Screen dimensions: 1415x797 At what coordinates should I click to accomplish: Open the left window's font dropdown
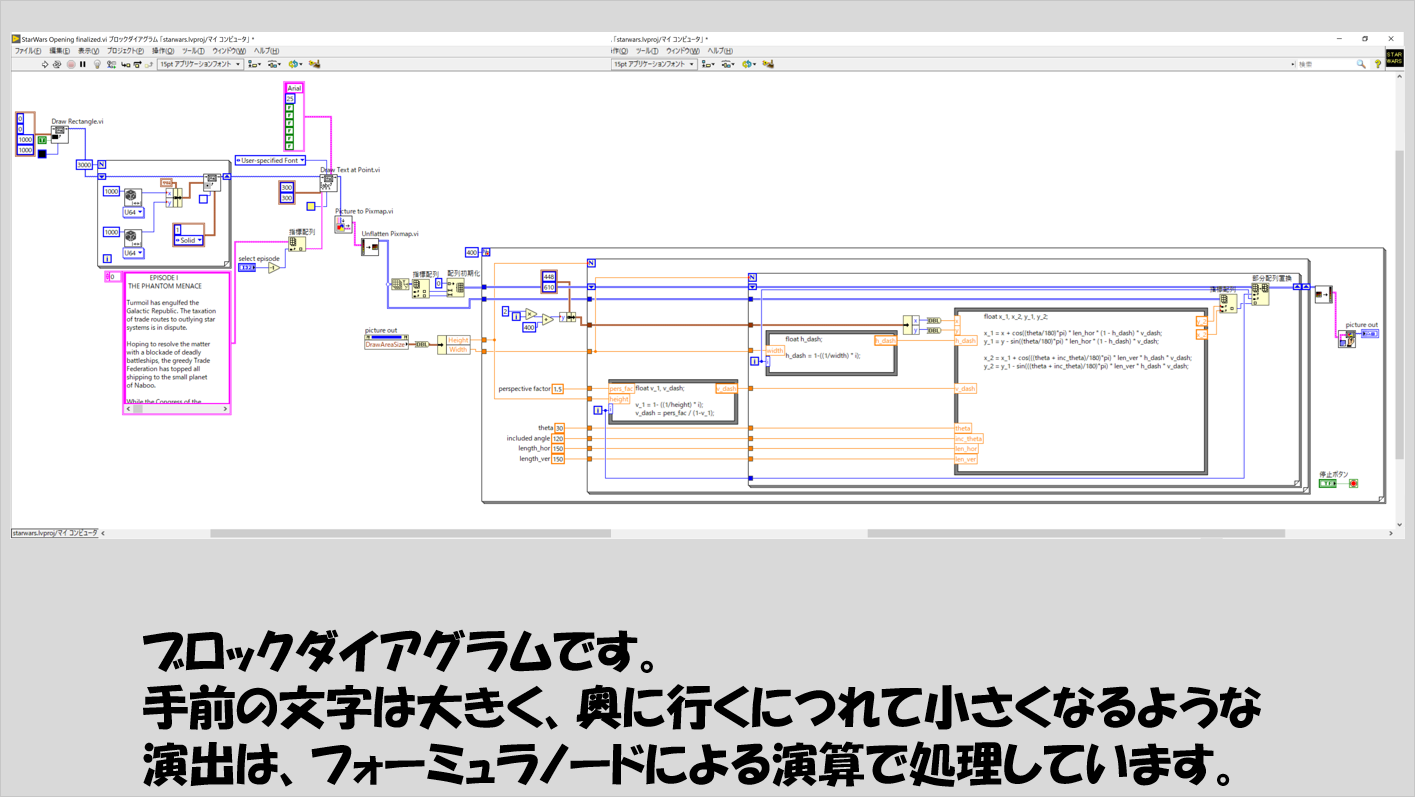[200, 64]
